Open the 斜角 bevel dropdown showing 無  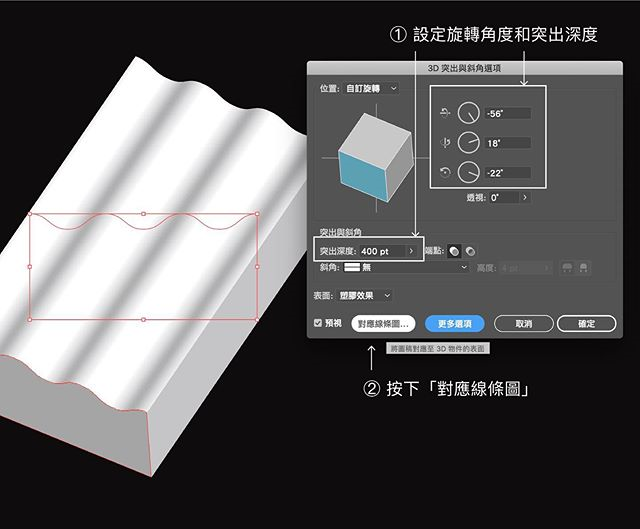pos(406,268)
